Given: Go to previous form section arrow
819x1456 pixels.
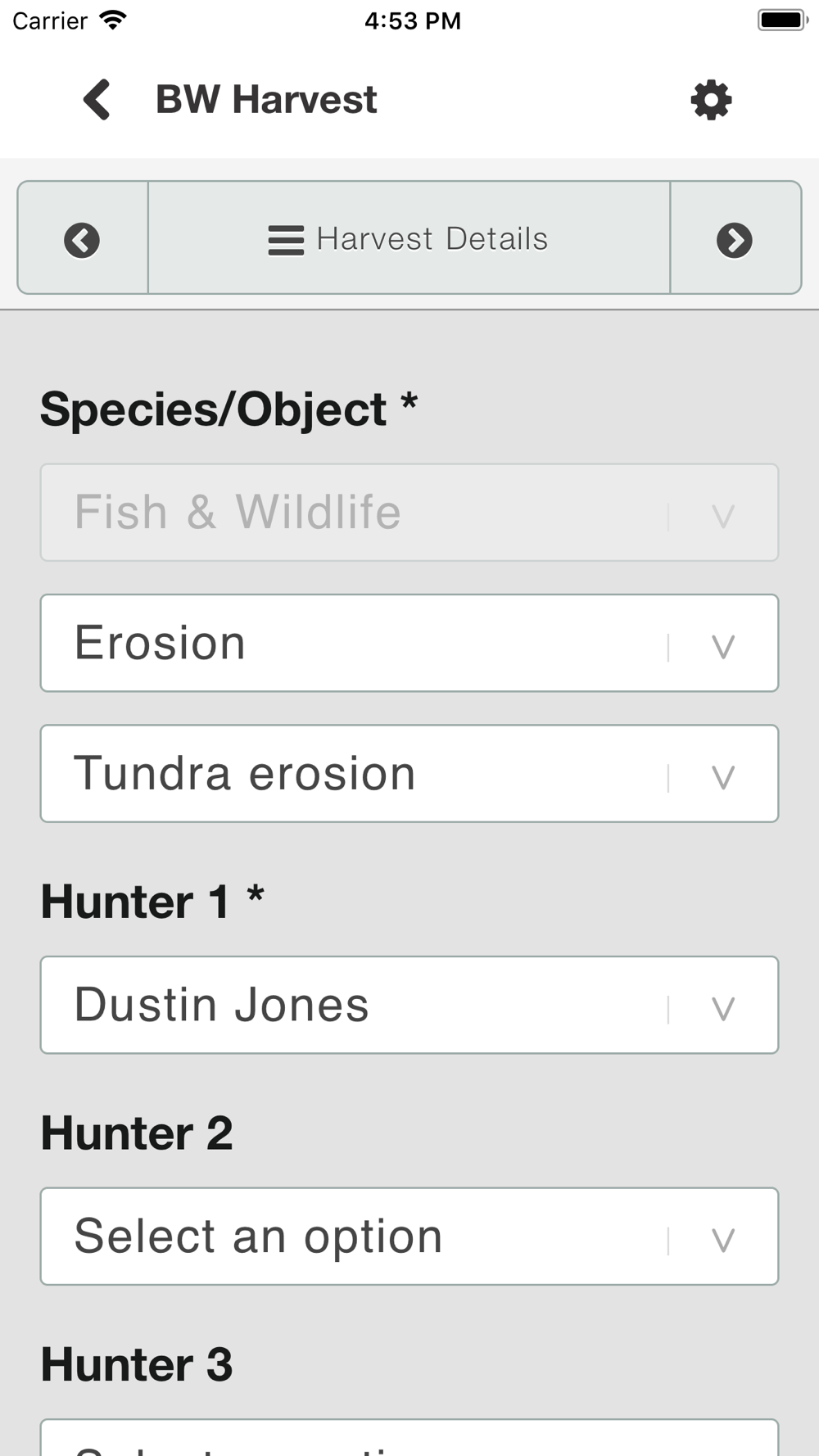Looking at the screenshot, I should (x=82, y=240).
